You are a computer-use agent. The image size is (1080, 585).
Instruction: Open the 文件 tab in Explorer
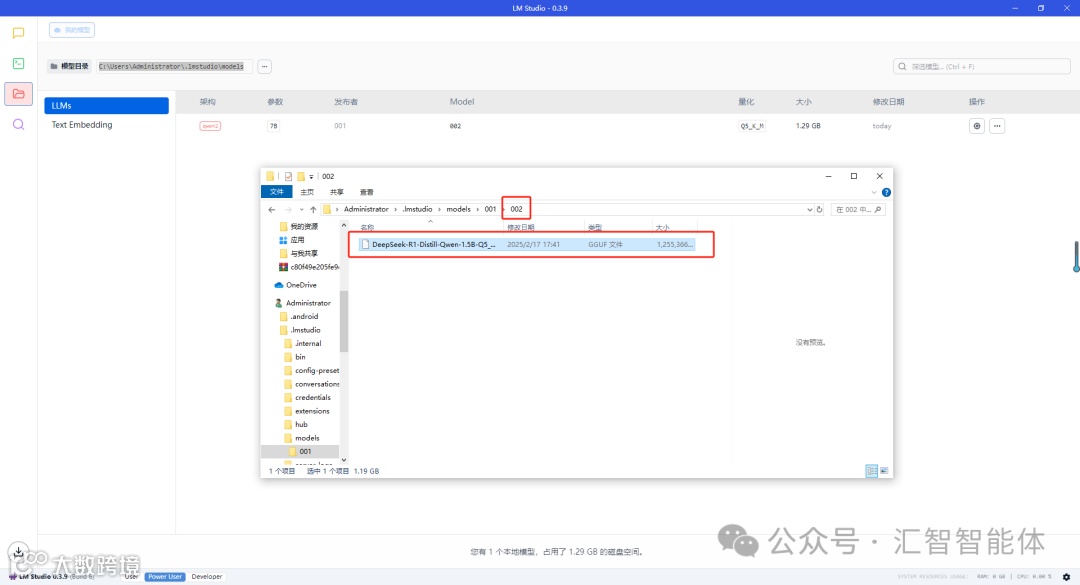[277, 192]
